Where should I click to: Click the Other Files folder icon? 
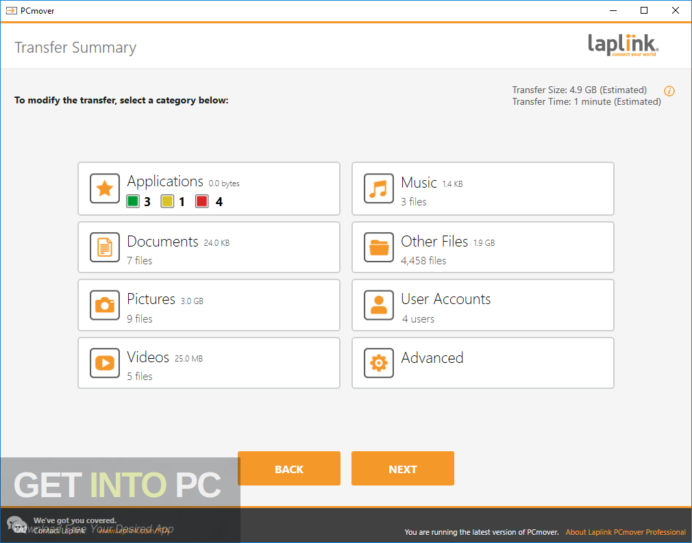[x=379, y=247]
